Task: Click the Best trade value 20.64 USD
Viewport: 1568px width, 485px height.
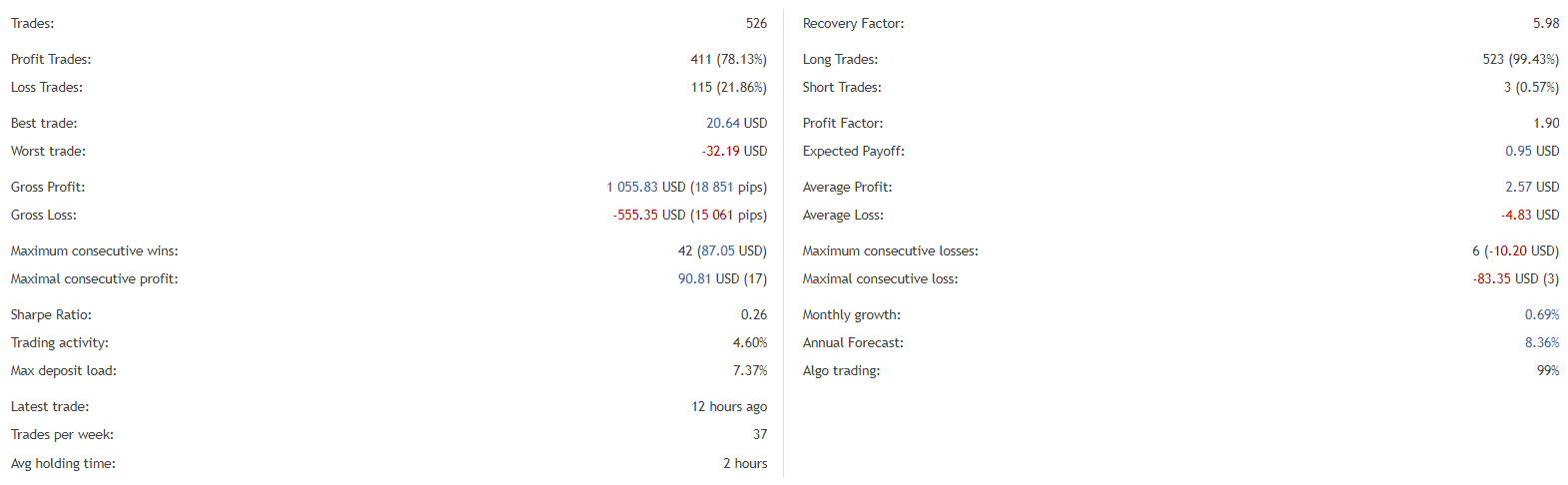Action: click(736, 123)
